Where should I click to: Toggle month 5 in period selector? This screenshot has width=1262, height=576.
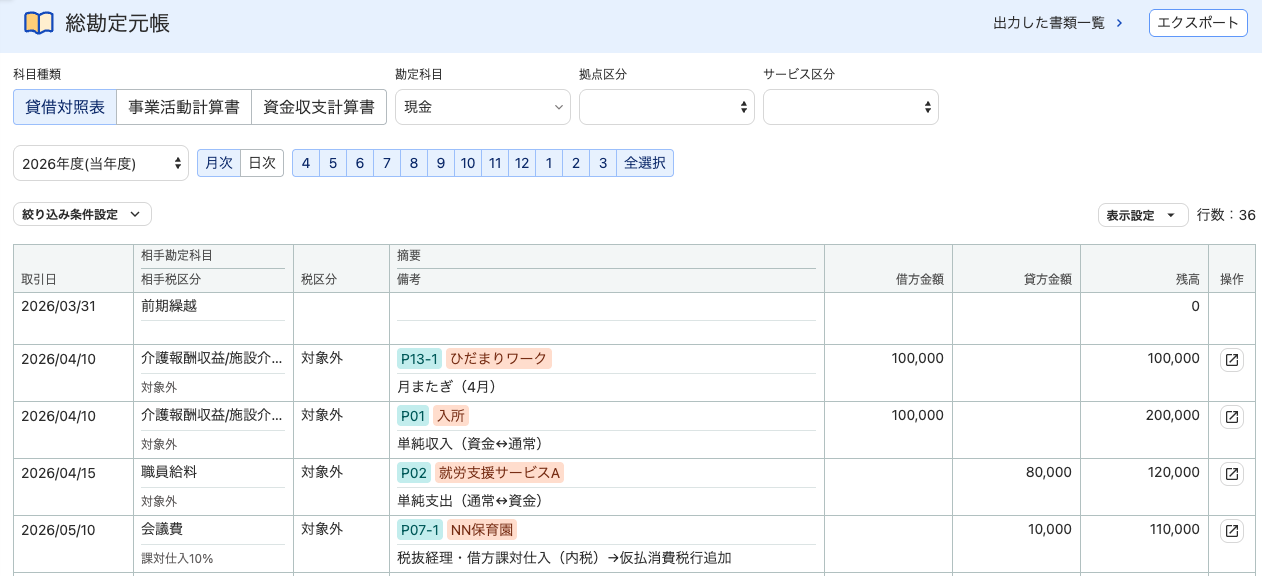[x=333, y=163]
